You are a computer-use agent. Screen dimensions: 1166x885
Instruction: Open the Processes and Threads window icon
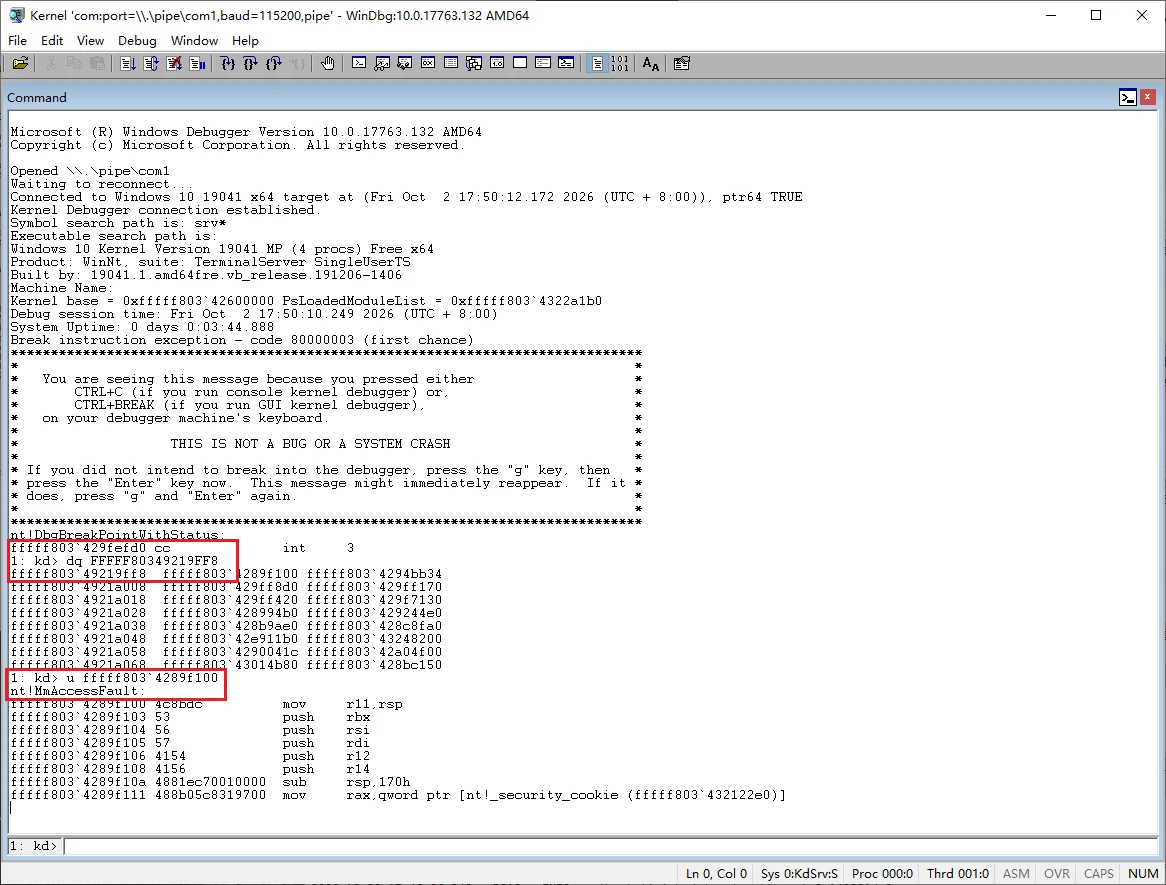[544, 63]
